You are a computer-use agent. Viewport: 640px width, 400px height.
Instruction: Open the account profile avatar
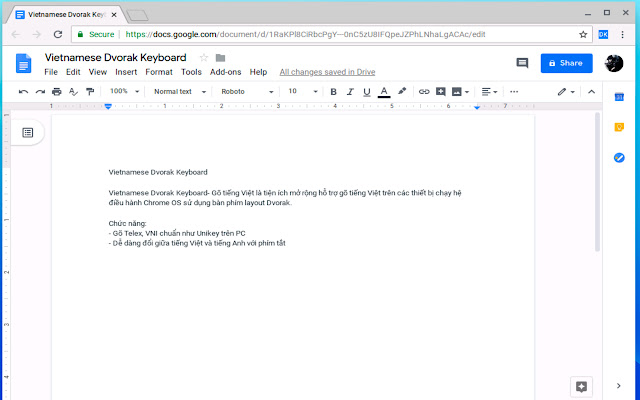(614, 63)
